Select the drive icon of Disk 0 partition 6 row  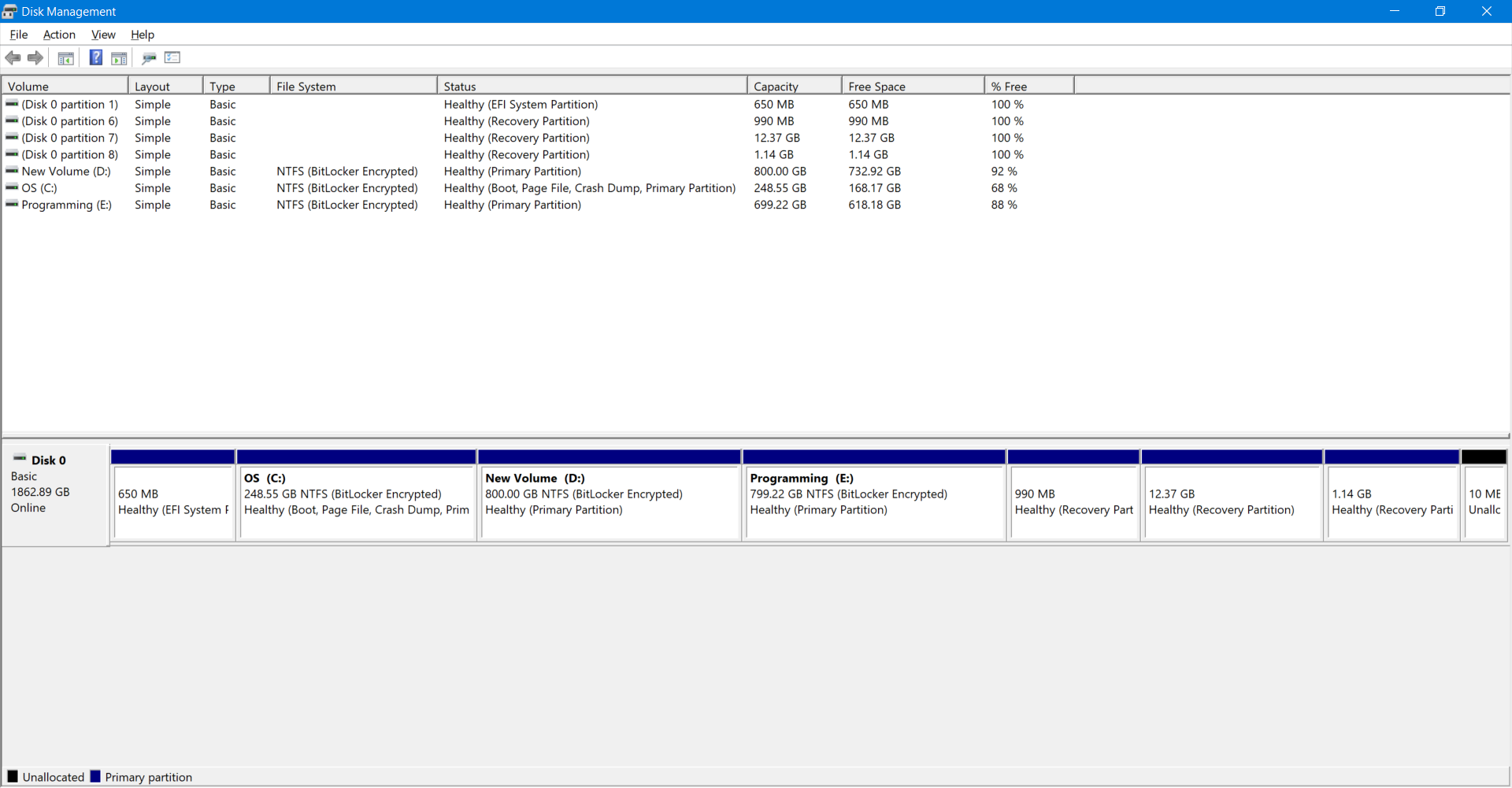tap(12, 120)
